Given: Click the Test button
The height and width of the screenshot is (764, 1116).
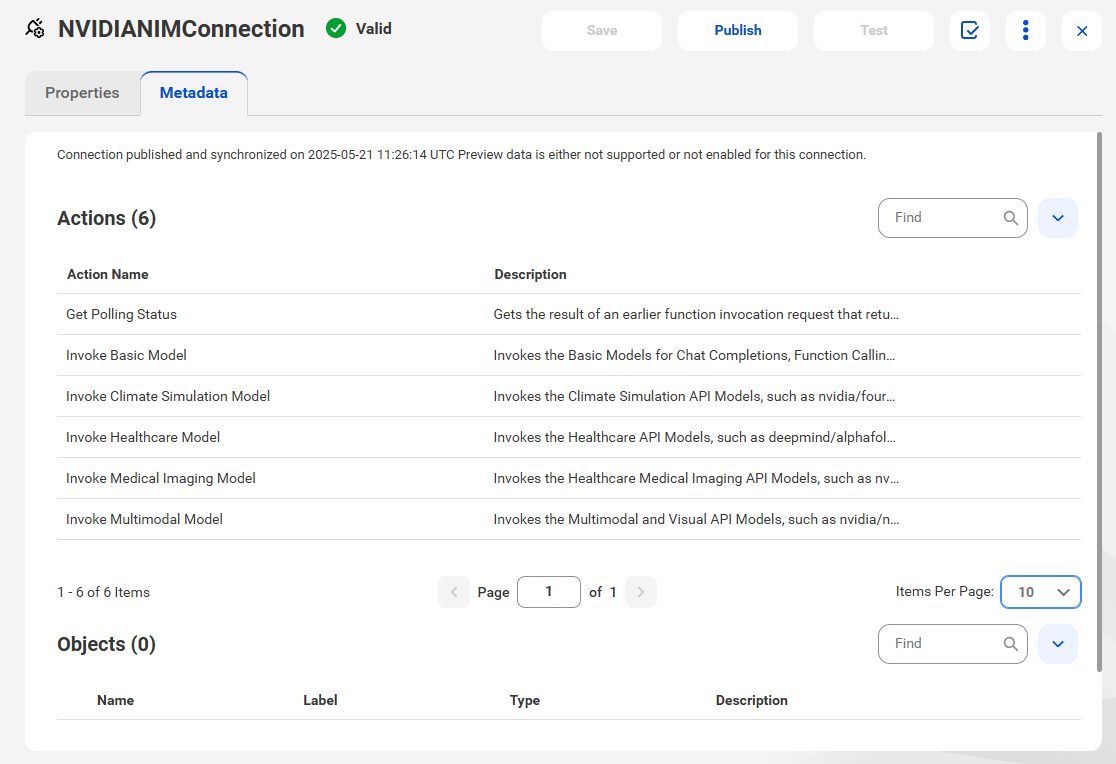Looking at the screenshot, I should point(874,31).
